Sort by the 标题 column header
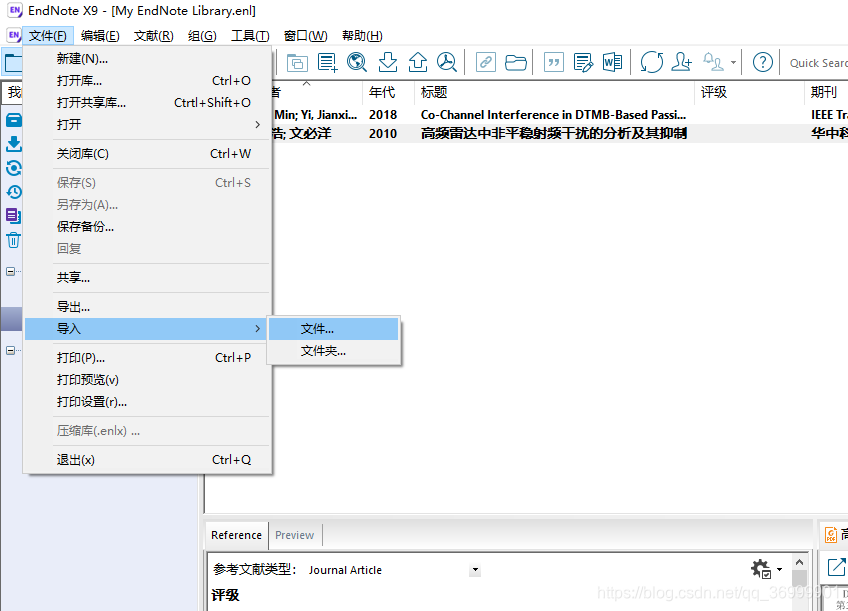 tap(554, 92)
